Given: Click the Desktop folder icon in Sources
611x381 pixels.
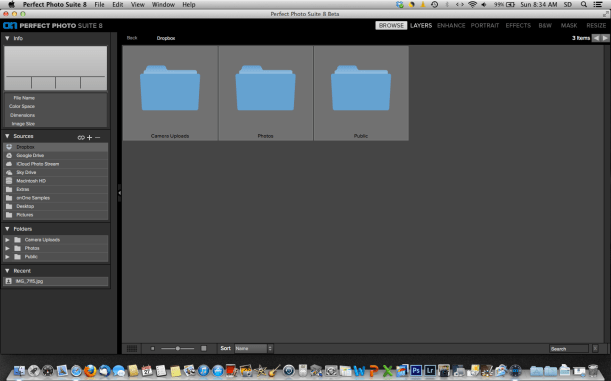Looking at the screenshot, I should tap(9, 206).
